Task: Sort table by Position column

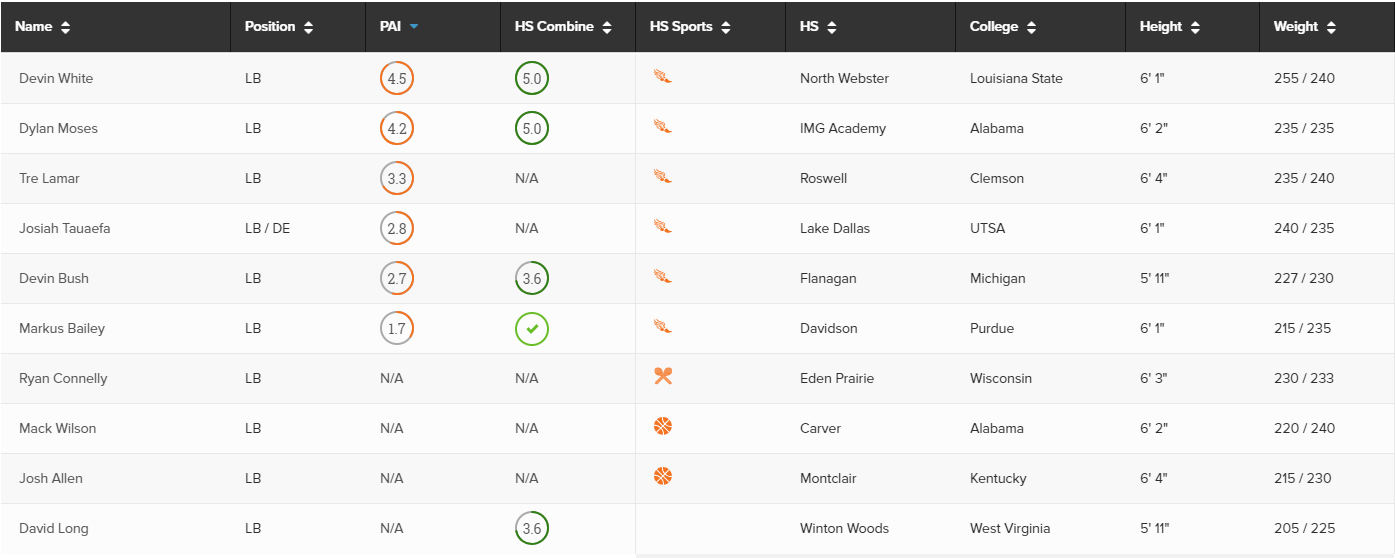Action: (x=279, y=27)
